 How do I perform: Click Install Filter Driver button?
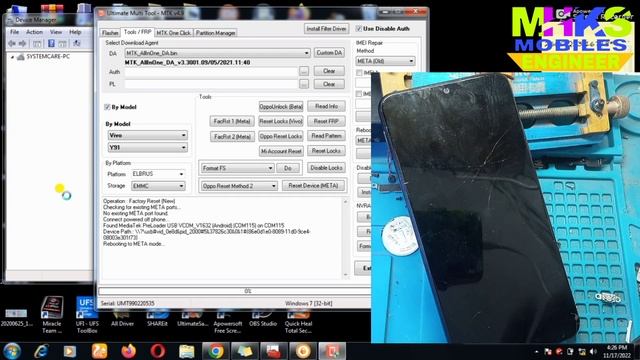coord(326,29)
